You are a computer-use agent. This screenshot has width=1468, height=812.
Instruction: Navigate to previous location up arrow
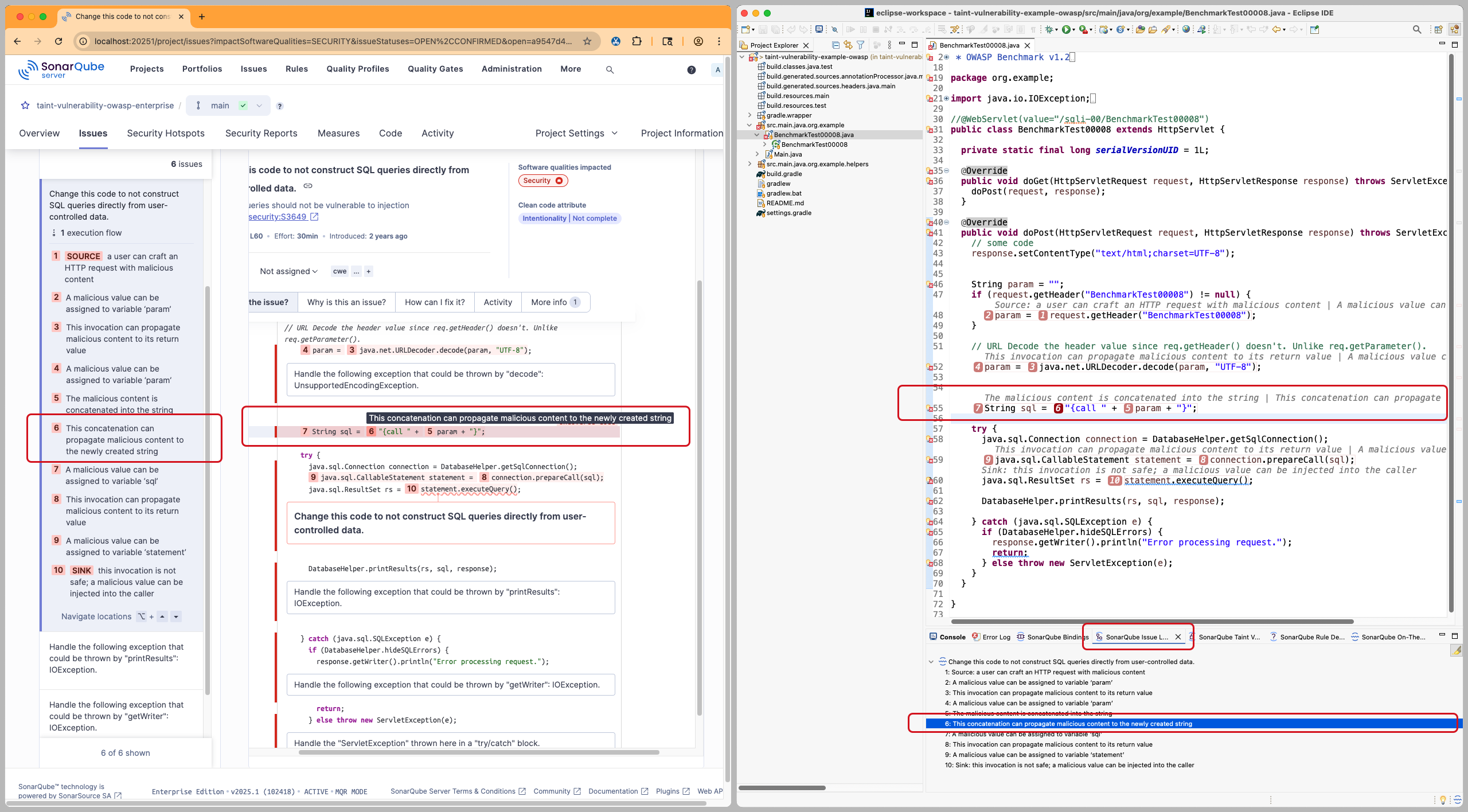163,616
